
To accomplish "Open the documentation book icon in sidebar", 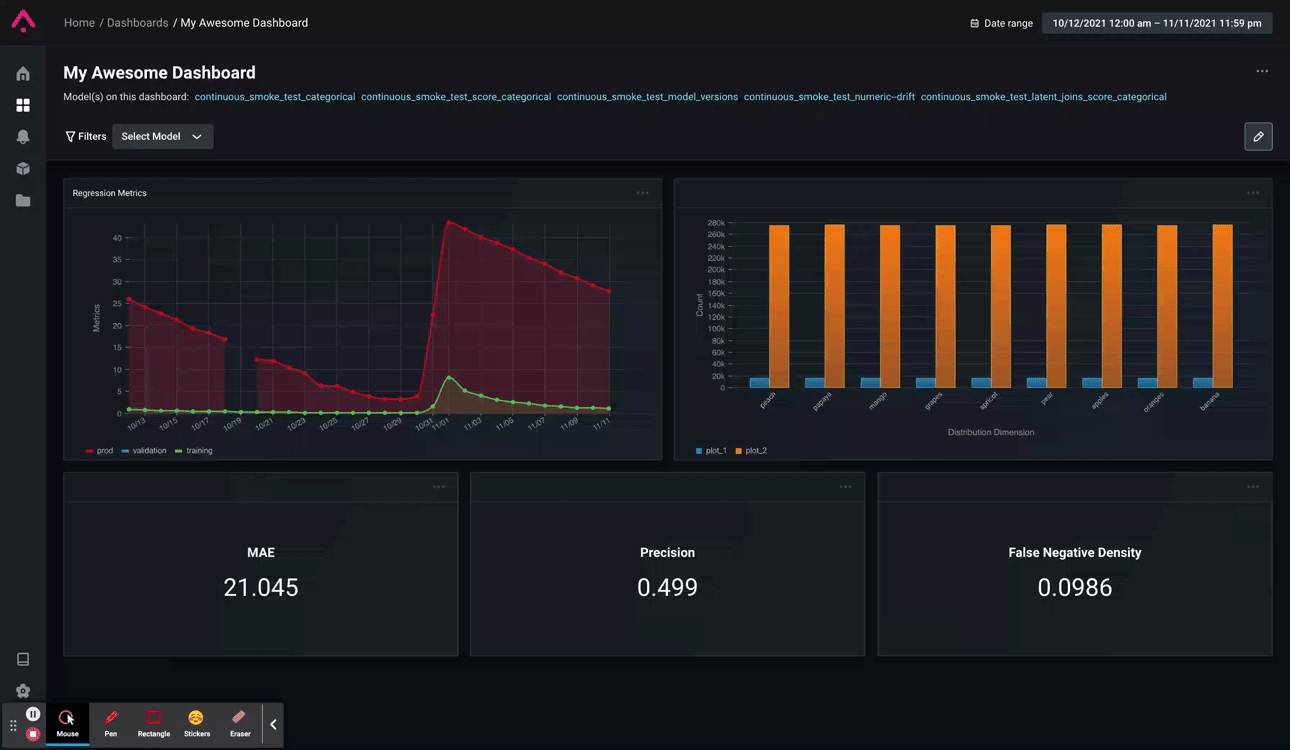I will [23, 659].
